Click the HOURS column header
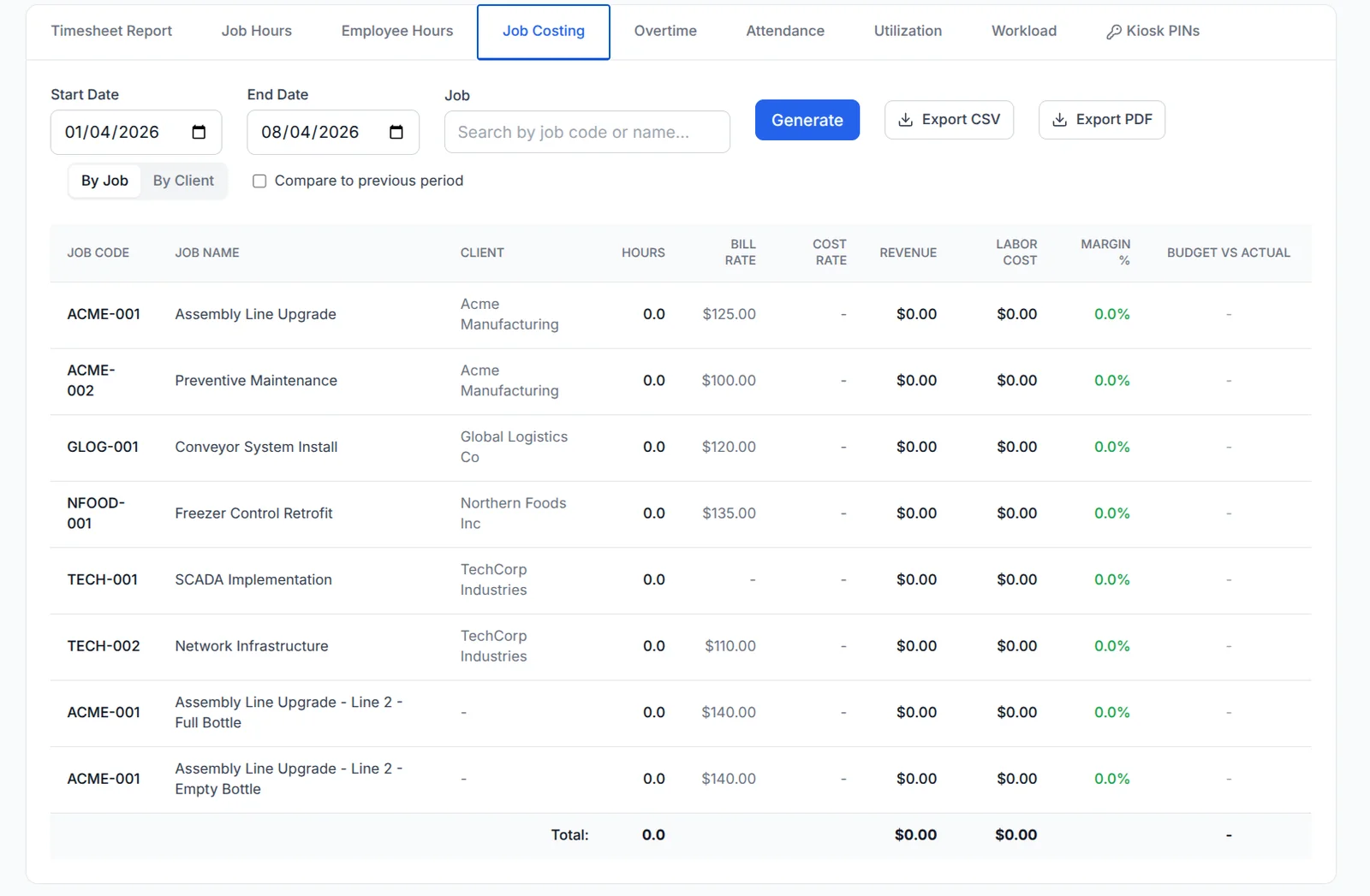This screenshot has width=1370, height=896. [x=643, y=252]
